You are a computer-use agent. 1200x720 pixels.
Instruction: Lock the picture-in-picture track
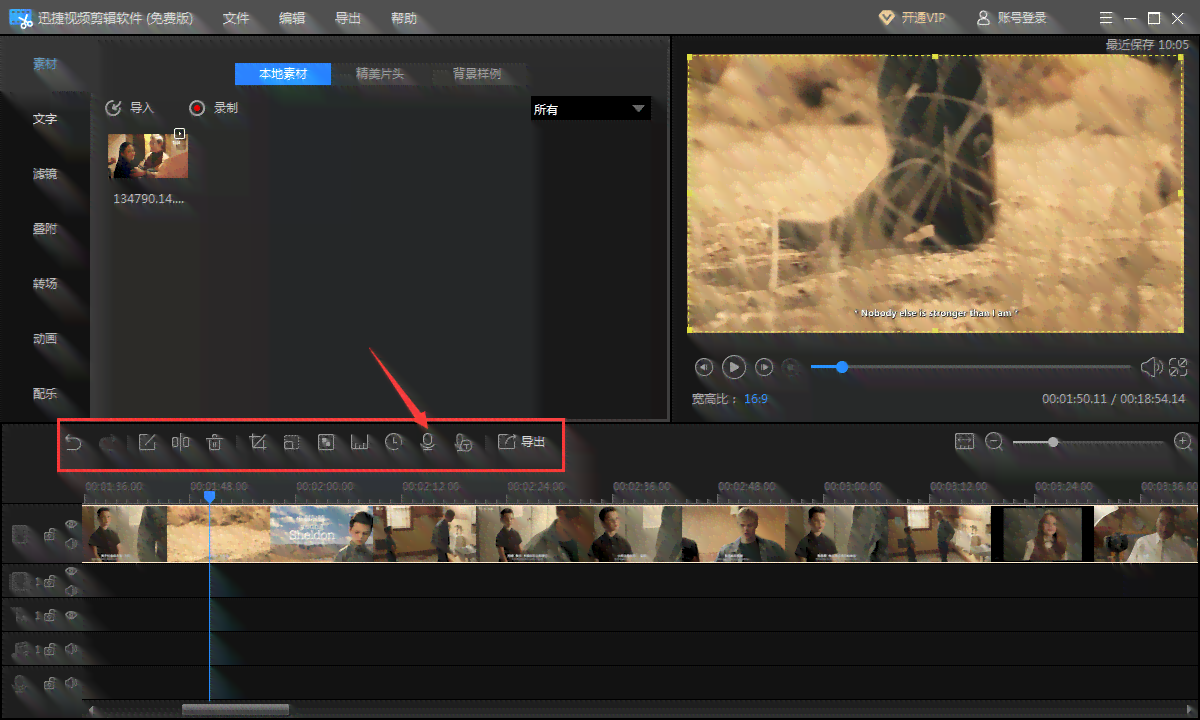(50, 581)
